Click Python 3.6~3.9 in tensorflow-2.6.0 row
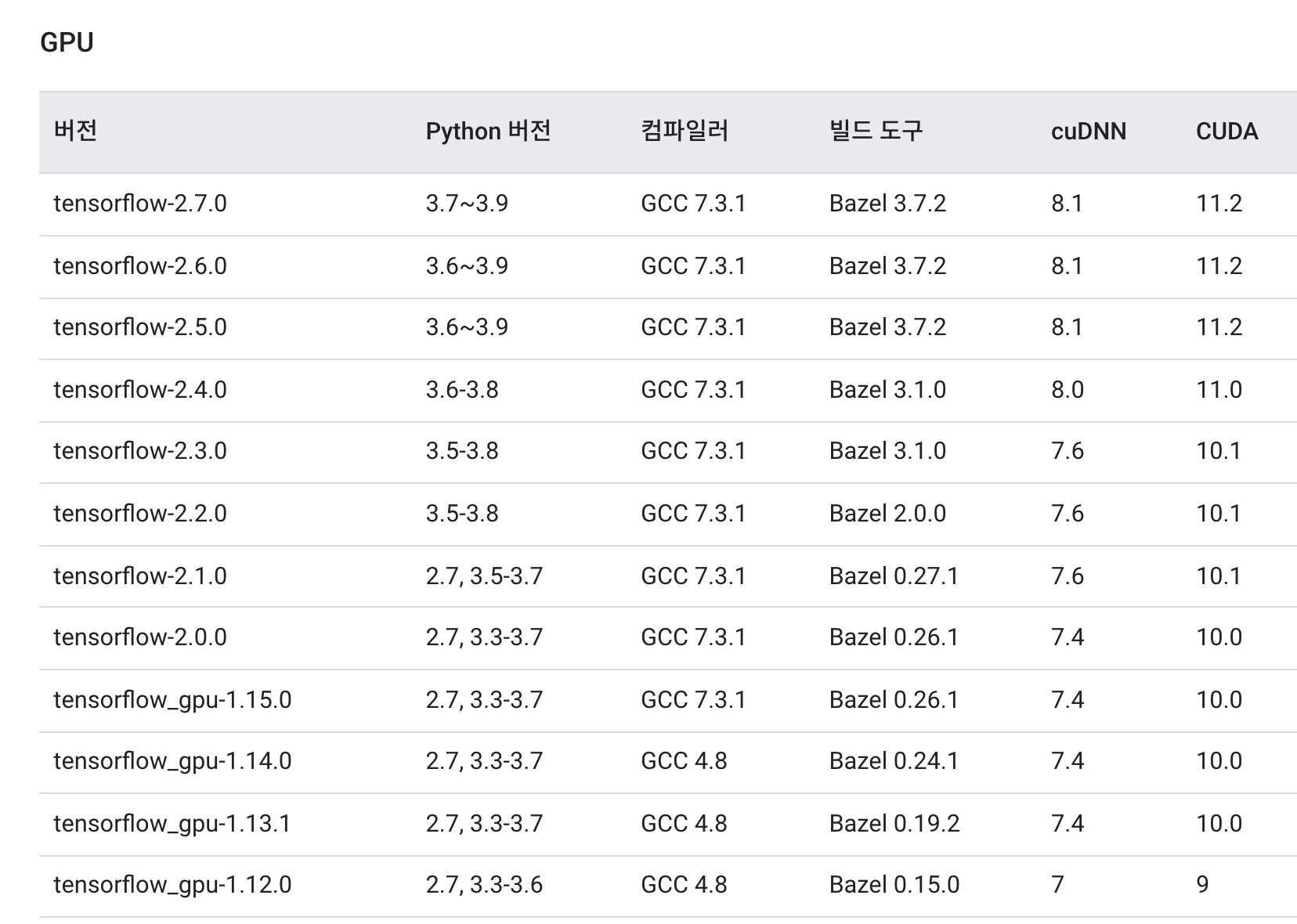 (467, 266)
